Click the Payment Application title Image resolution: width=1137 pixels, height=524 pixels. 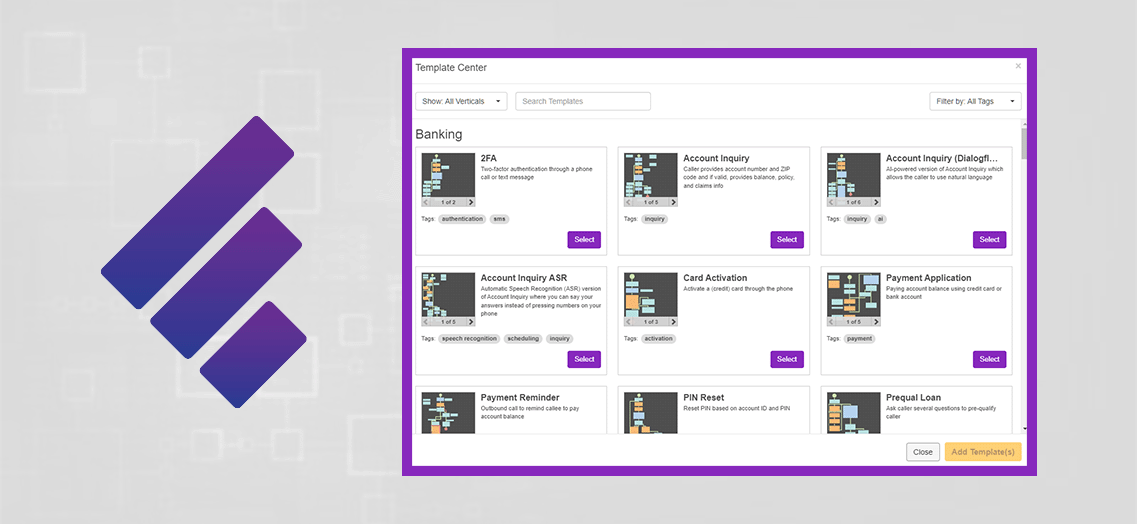(x=928, y=278)
